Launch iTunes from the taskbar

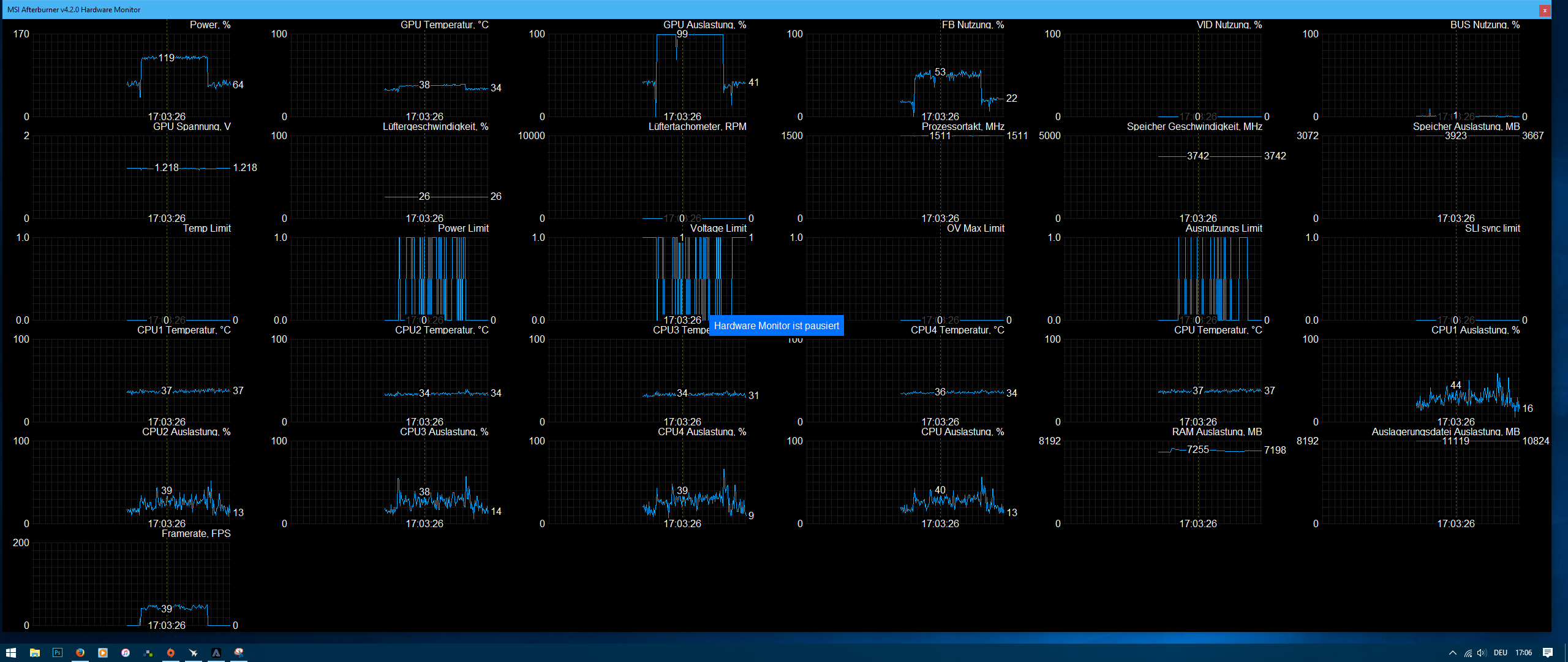click(126, 653)
